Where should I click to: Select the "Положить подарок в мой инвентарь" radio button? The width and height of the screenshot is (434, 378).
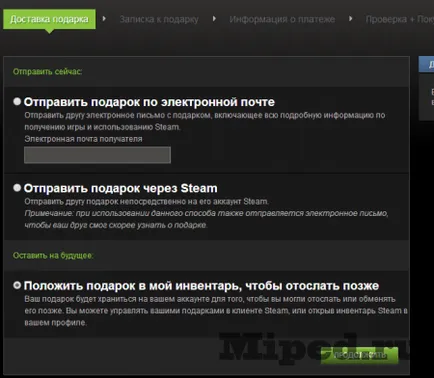click(17, 285)
